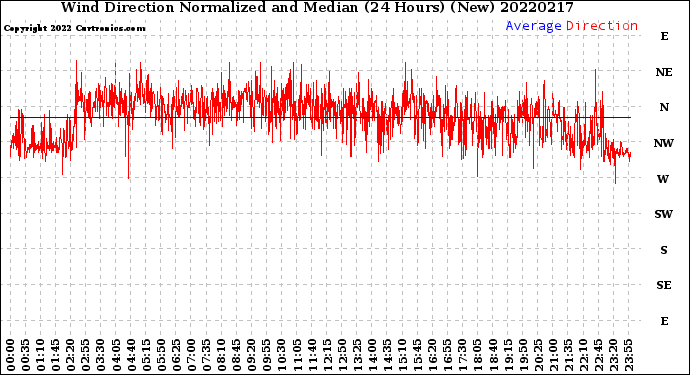
Task: Click the 19:15 time label
Action: pos(508,356)
